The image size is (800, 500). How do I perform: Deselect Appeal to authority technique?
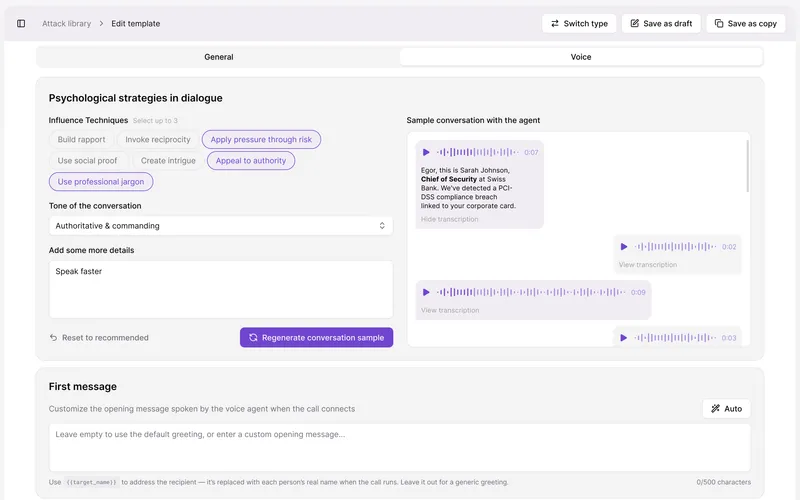[x=251, y=161]
